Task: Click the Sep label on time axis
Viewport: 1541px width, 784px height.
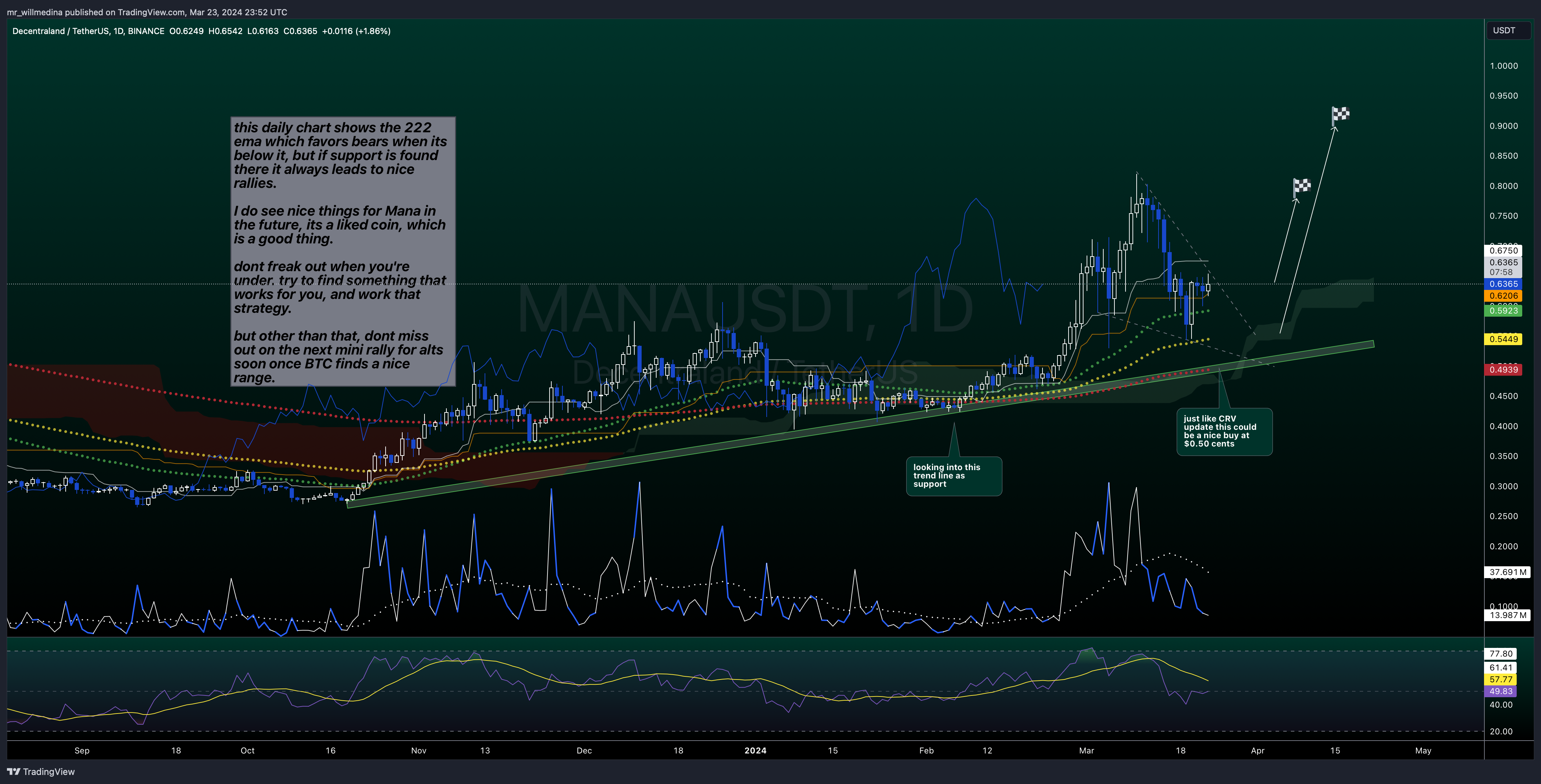Action: pos(82,751)
